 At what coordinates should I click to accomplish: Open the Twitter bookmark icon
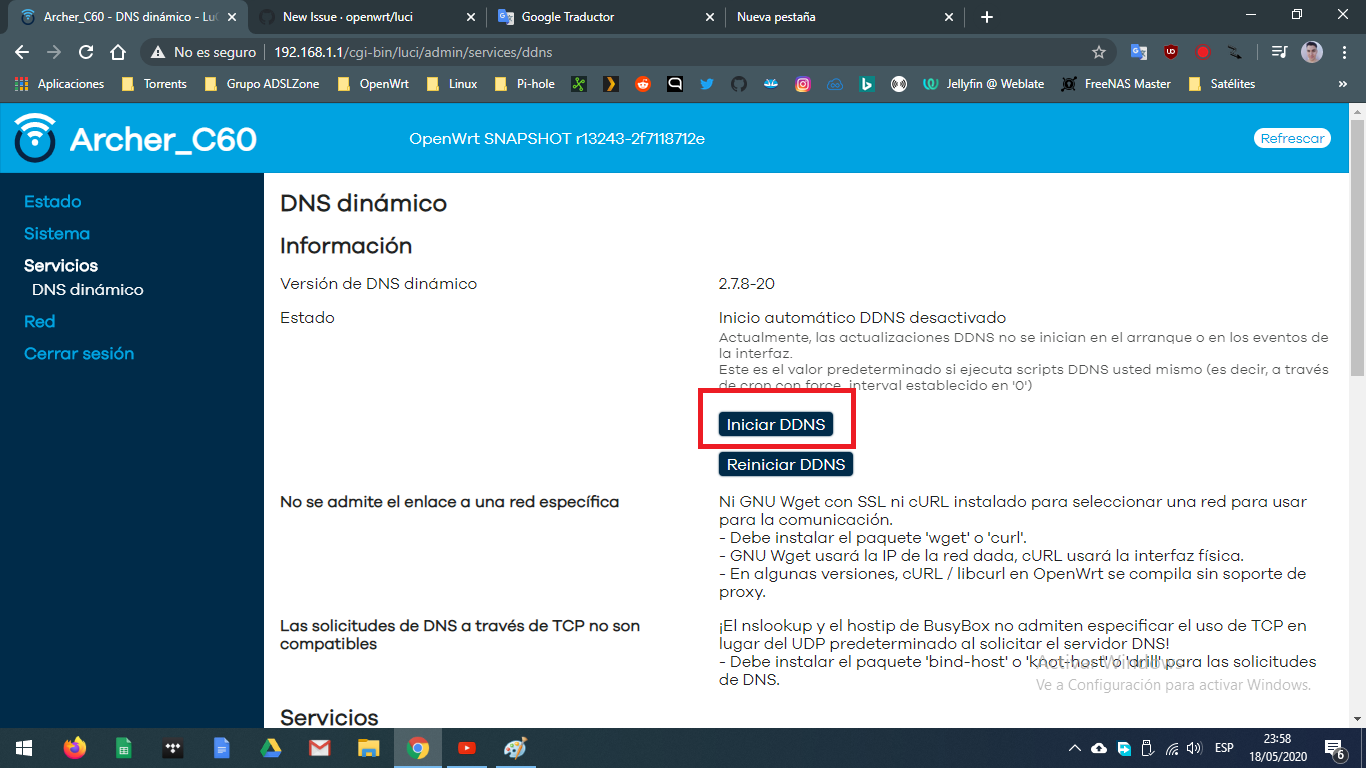point(706,84)
